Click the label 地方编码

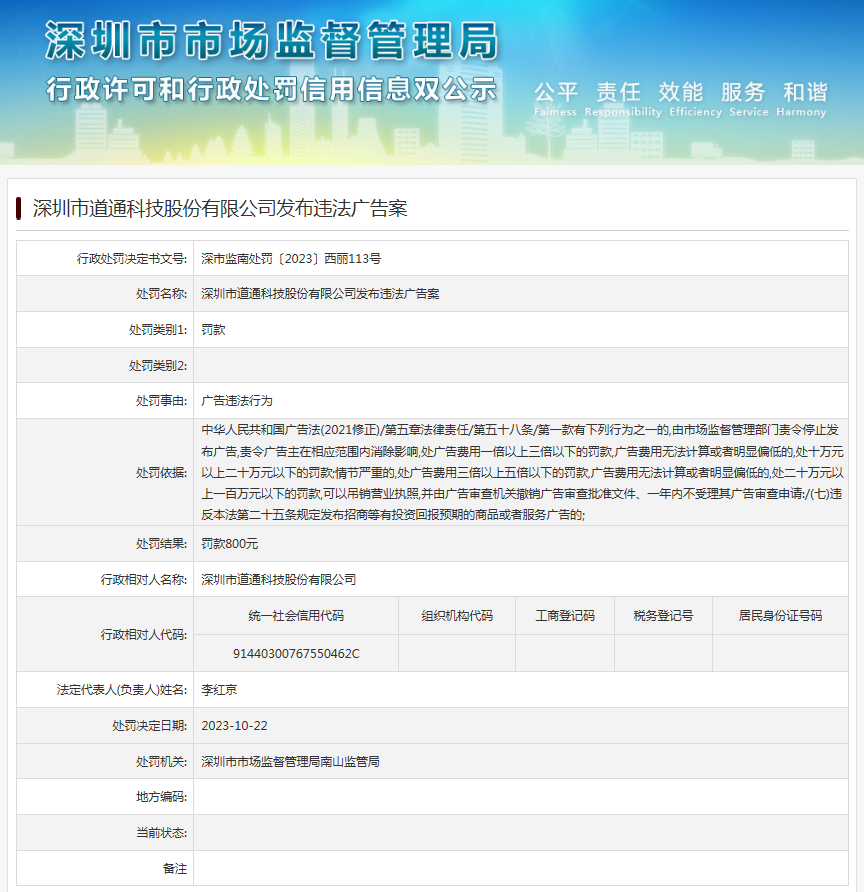point(162,797)
